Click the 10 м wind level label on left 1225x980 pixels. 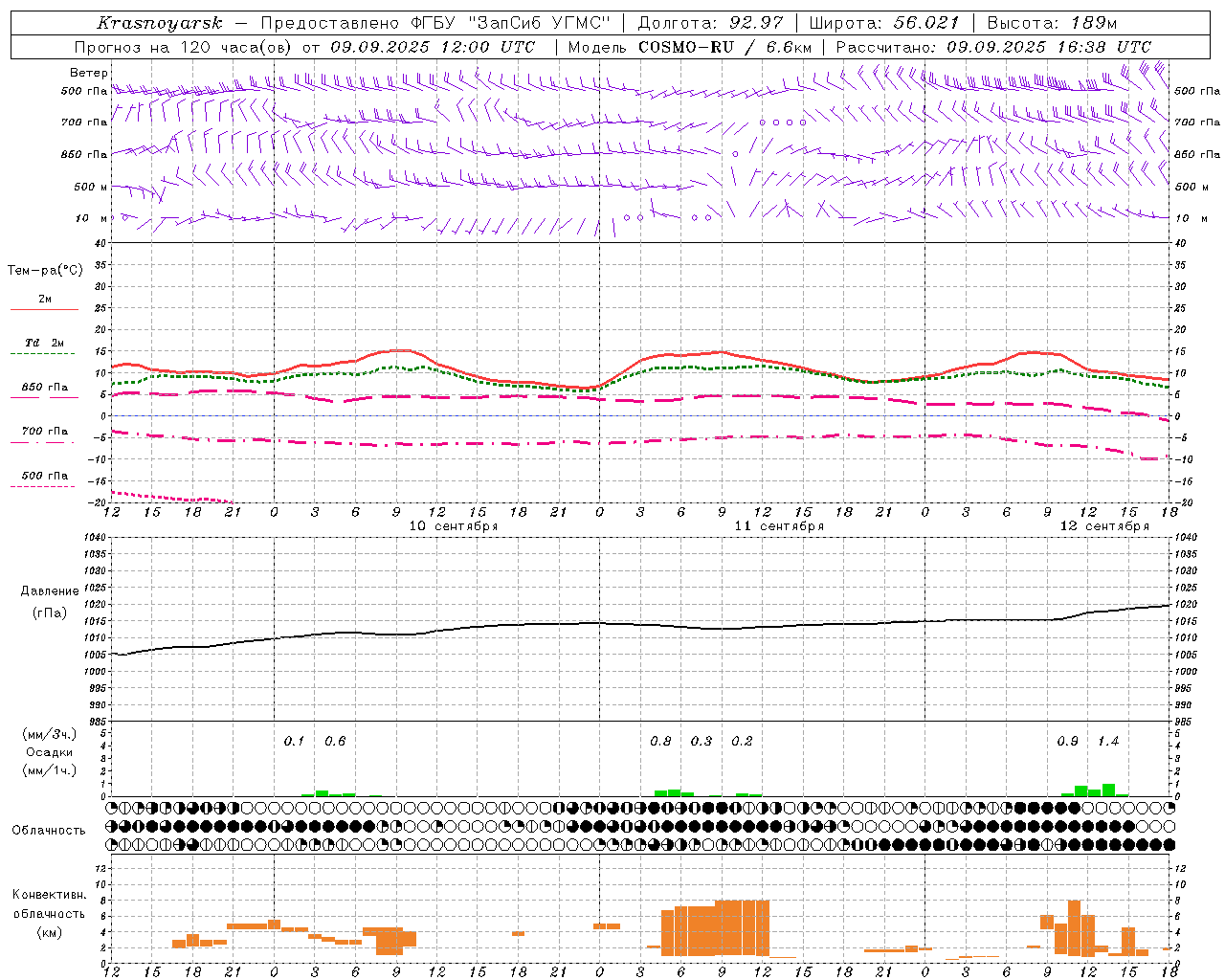click(x=91, y=218)
